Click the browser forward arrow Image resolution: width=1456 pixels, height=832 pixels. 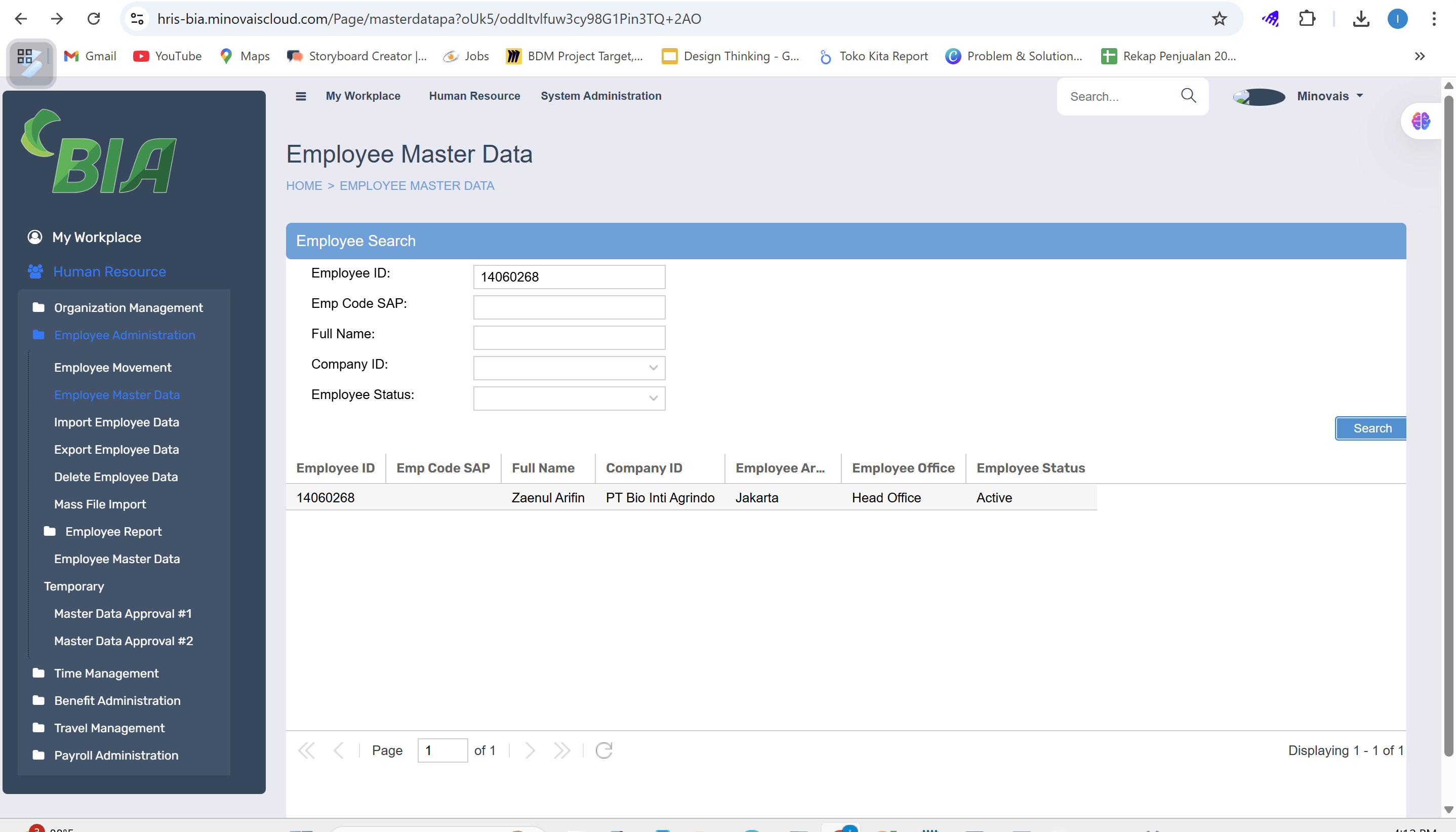[x=57, y=19]
